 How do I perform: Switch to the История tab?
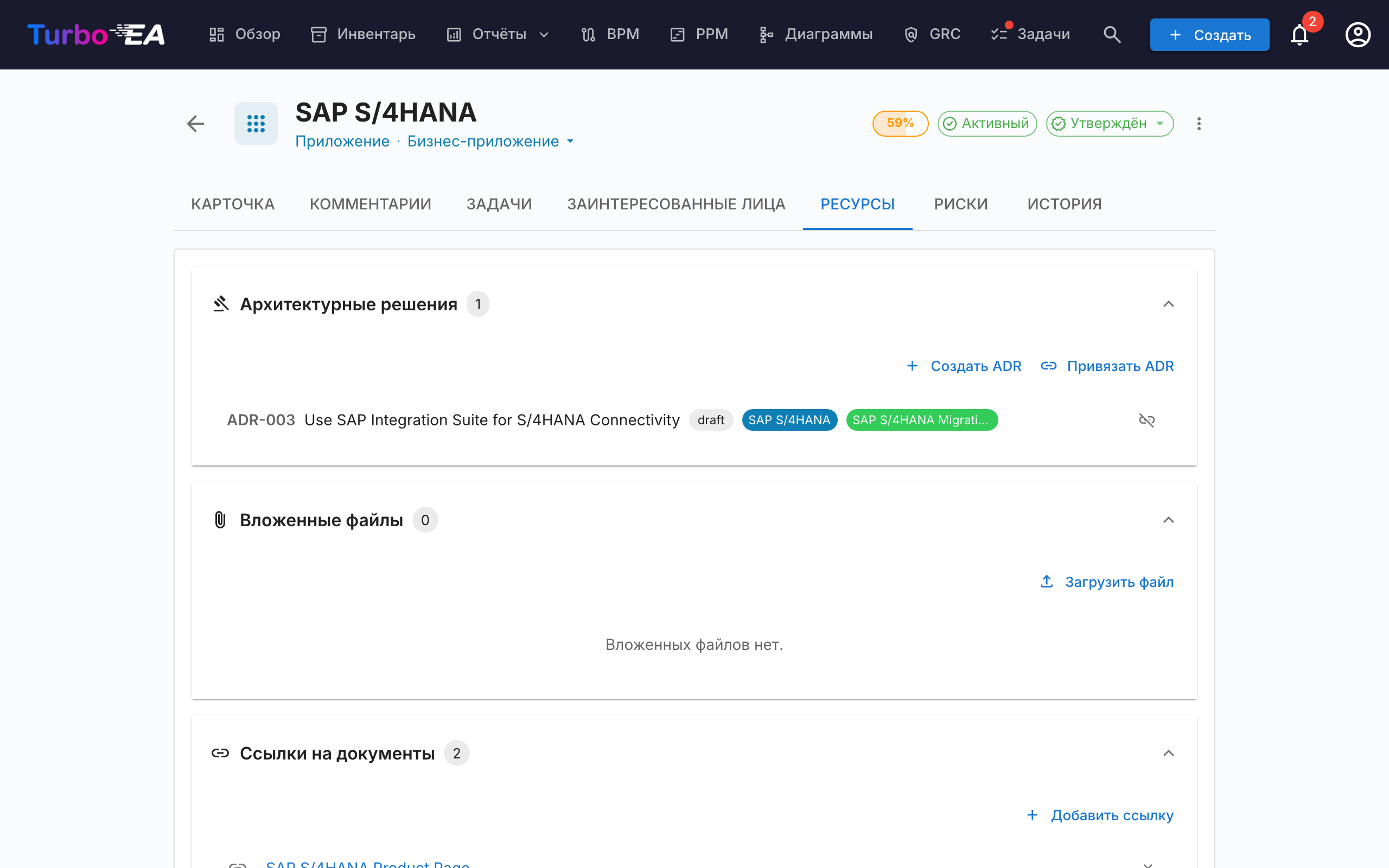(1064, 204)
